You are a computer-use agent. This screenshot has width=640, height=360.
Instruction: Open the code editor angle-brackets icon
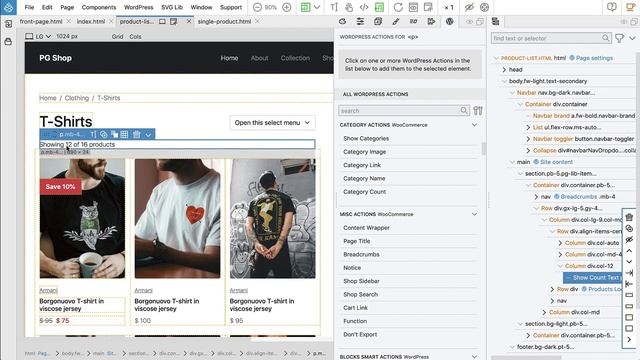pyautogui.click(x=364, y=7)
